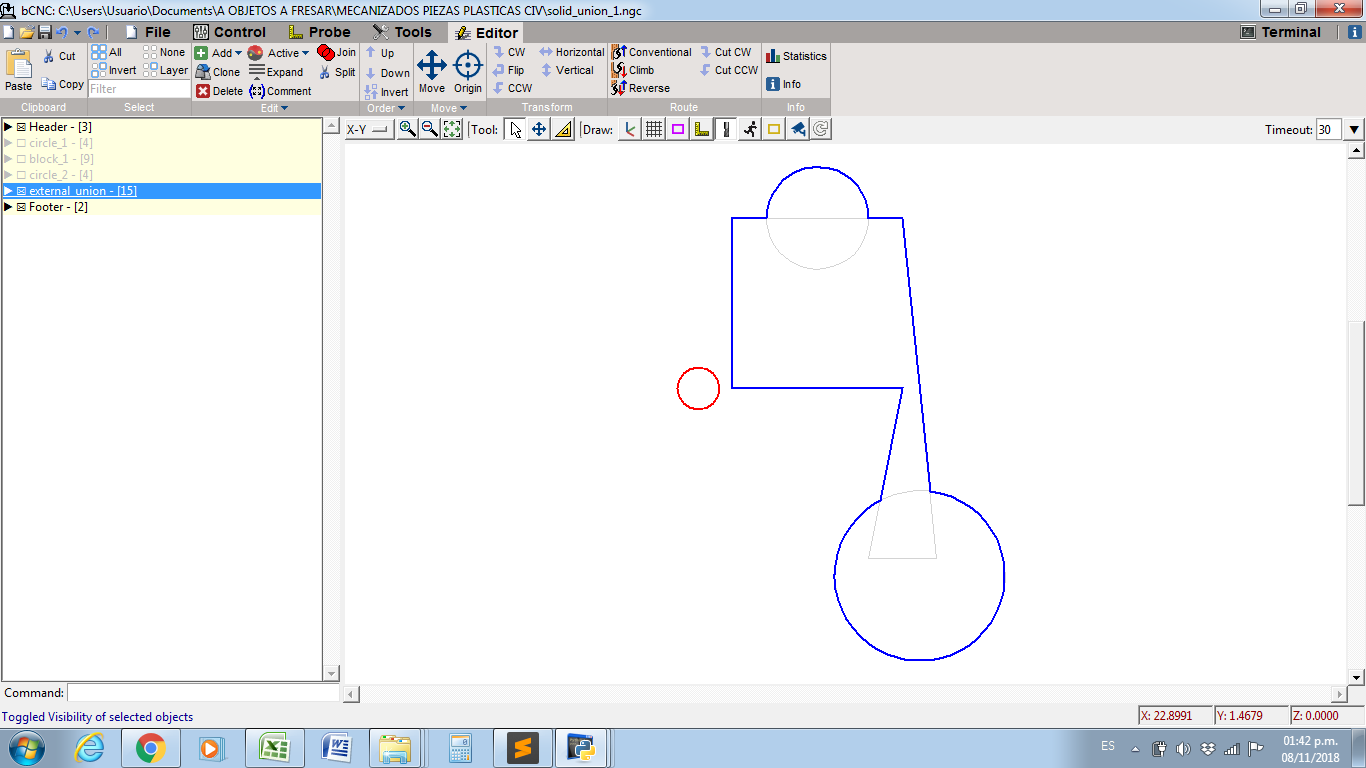Switch to the Control tab

(x=228, y=32)
